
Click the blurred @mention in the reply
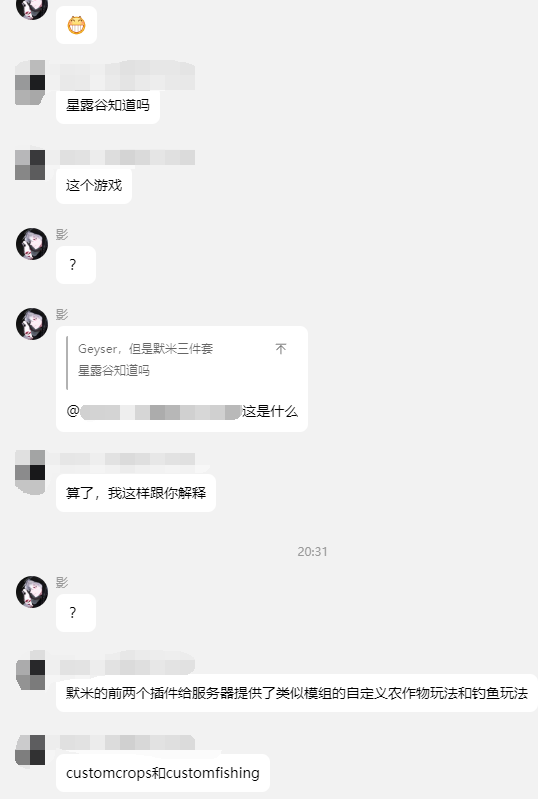(154, 412)
